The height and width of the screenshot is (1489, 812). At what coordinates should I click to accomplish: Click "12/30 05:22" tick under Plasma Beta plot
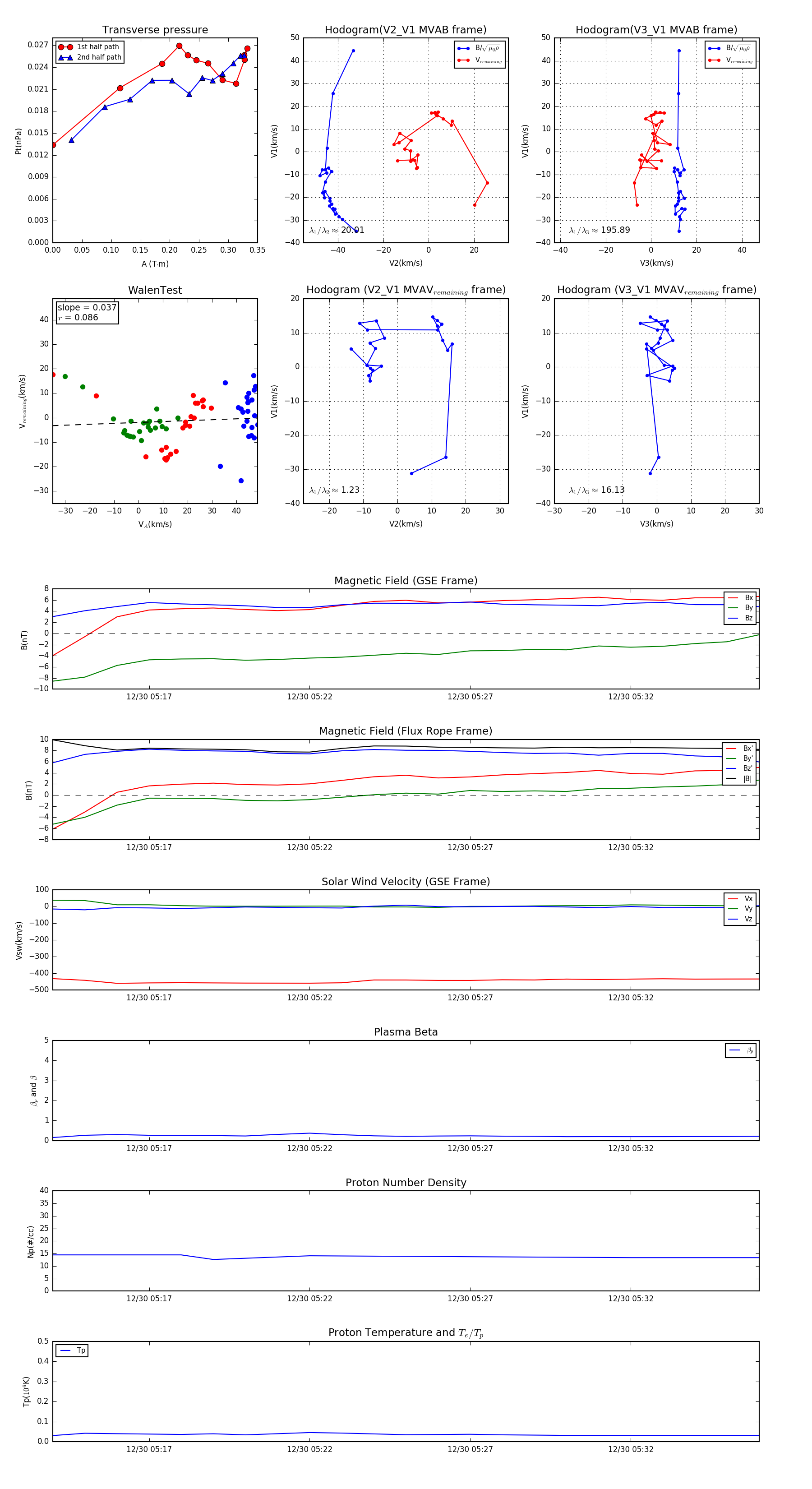point(309,1148)
